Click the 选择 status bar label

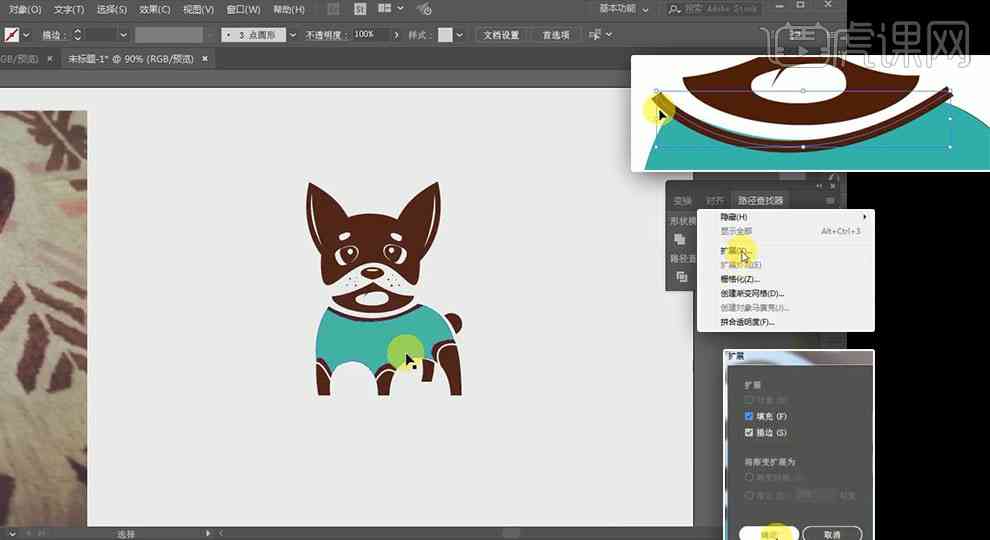[x=126, y=534]
